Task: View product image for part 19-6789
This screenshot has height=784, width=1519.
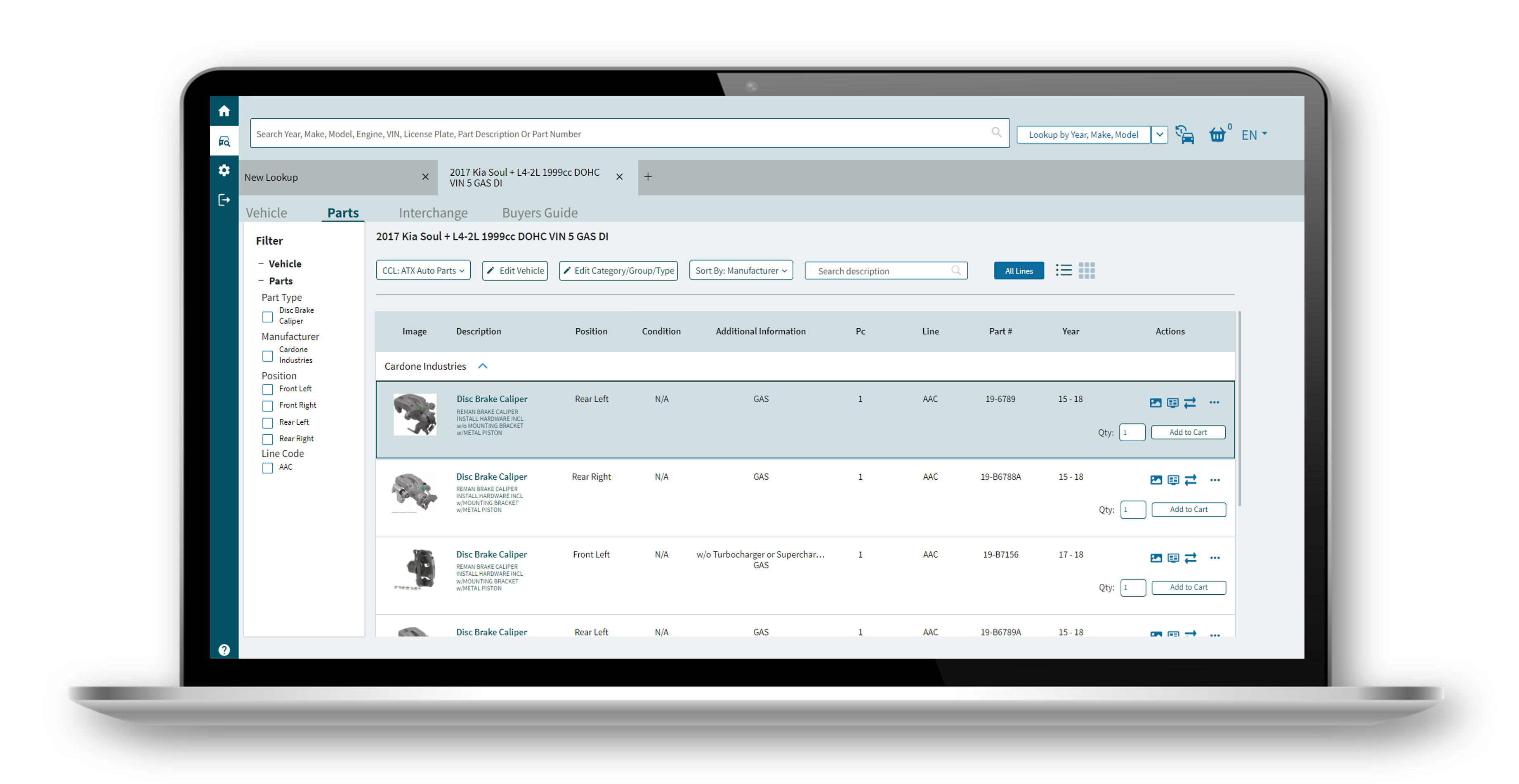Action: [x=1155, y=403]
